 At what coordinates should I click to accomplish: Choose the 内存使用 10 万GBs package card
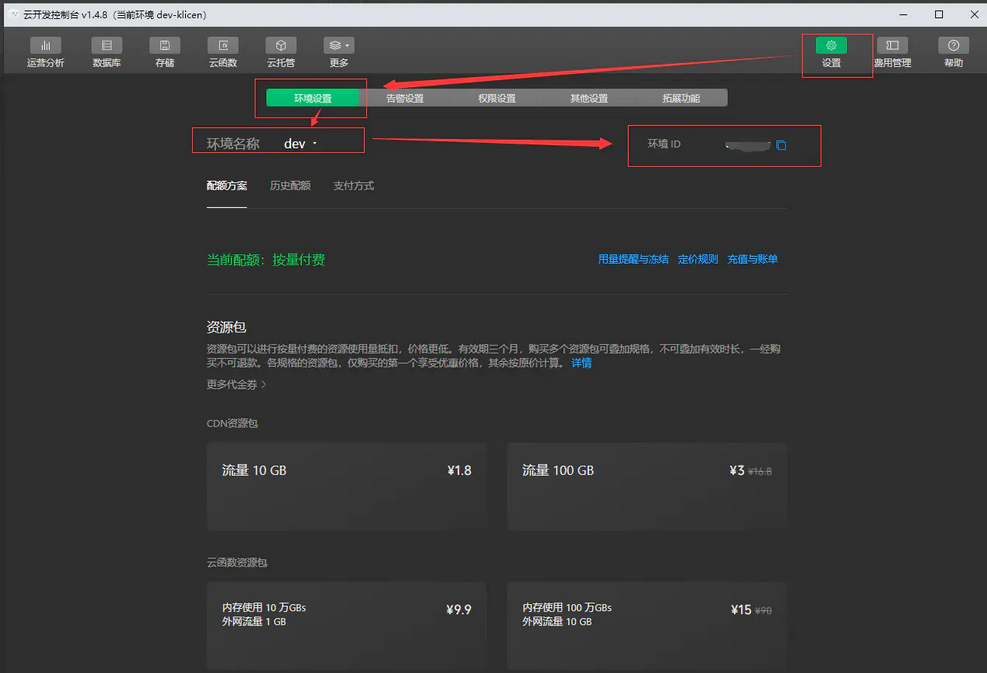tap(346, 625)
